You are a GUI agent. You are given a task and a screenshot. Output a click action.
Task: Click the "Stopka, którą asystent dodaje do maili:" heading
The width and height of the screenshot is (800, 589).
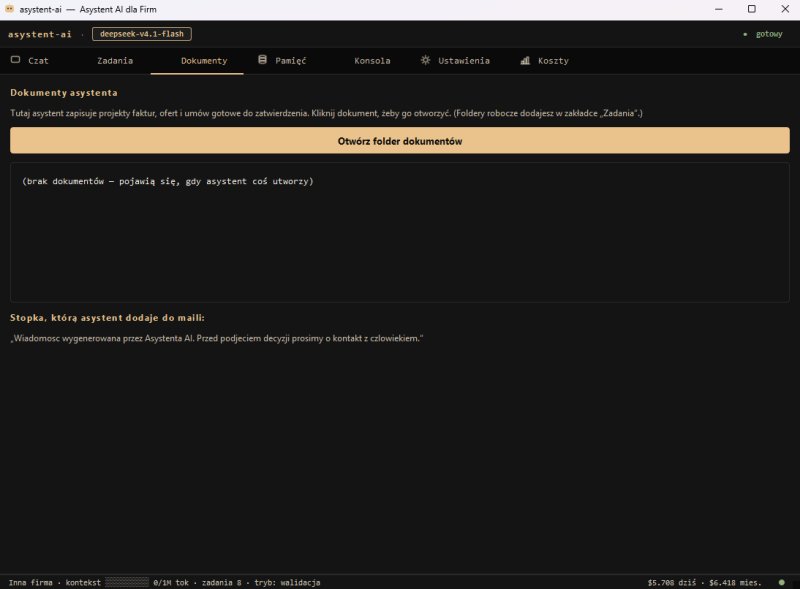point(107,318)
